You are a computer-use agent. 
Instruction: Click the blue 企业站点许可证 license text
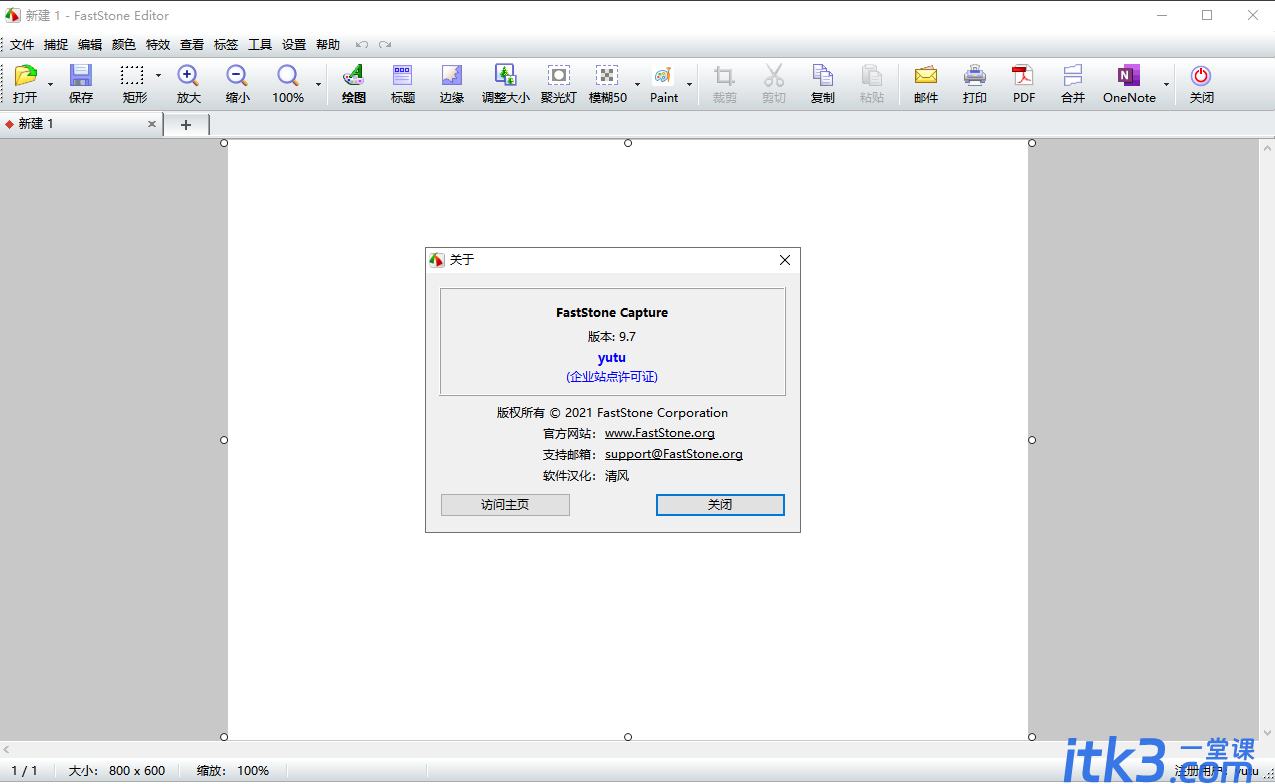(612, 377)
